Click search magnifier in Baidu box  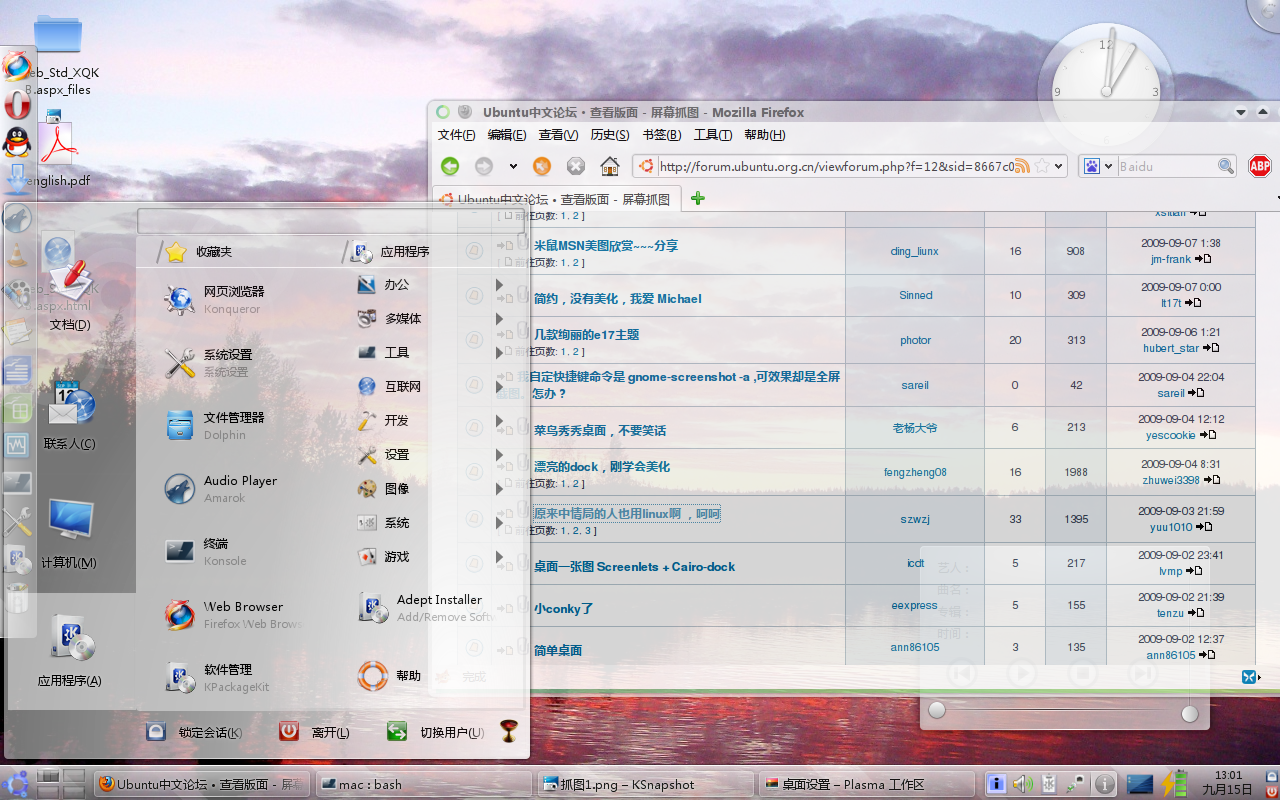[x=1225, y=166]
